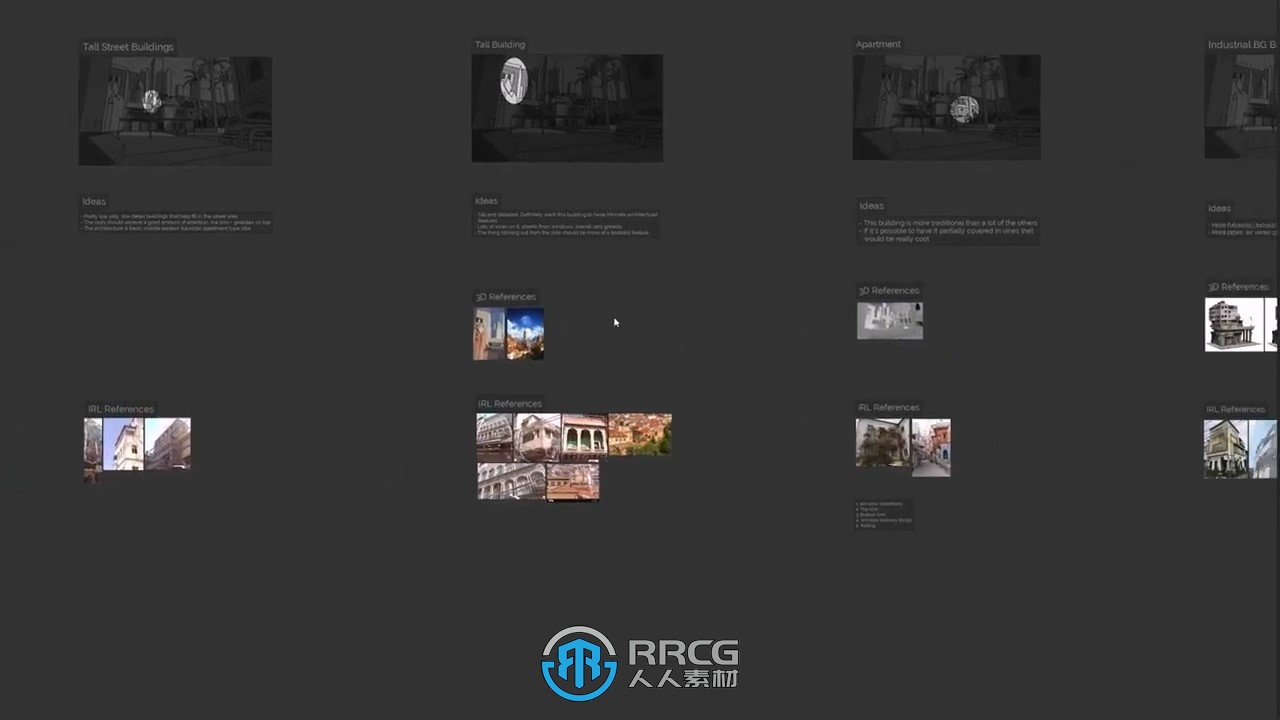Select ideas note under Tall Building
The image size is (1280, 720).
click(566, 223)
